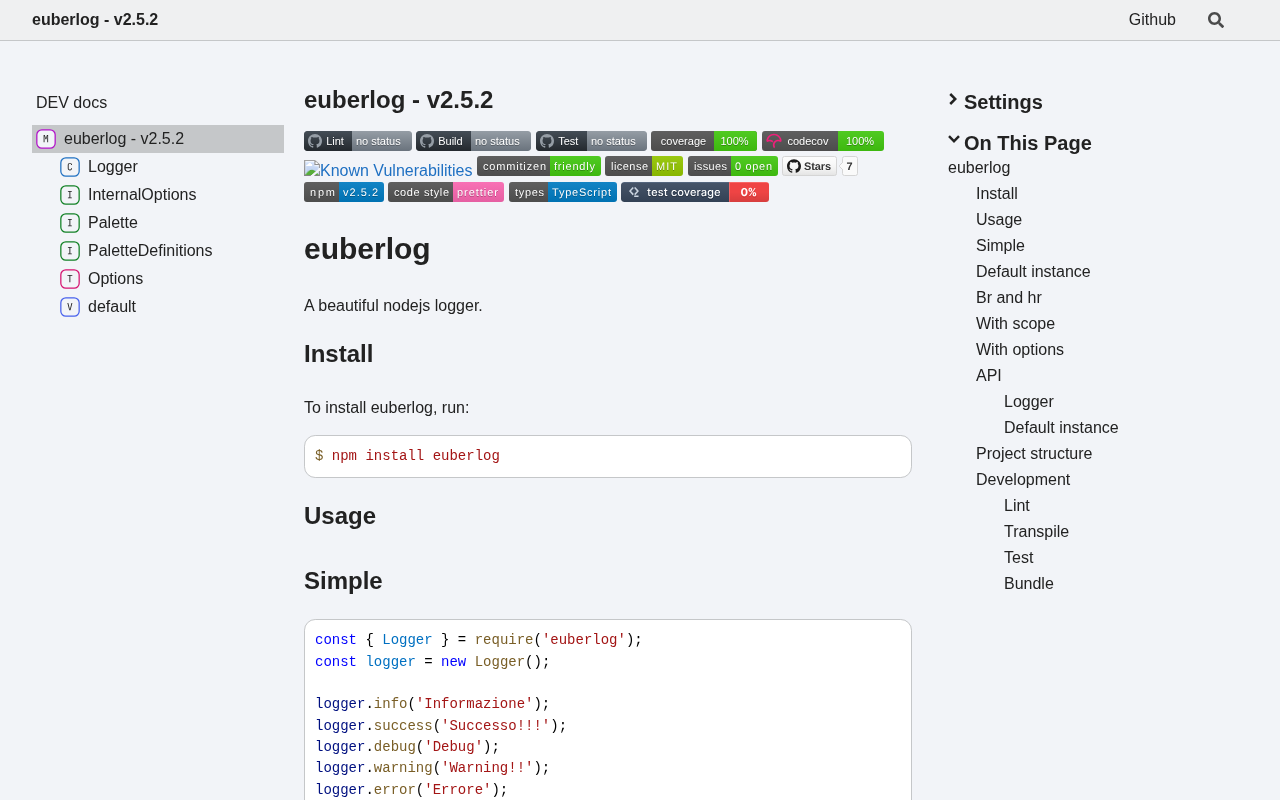This screenshot has width=1280, height=800.
Task: Open the search magnifier icon
Action: pos(1215,20)
